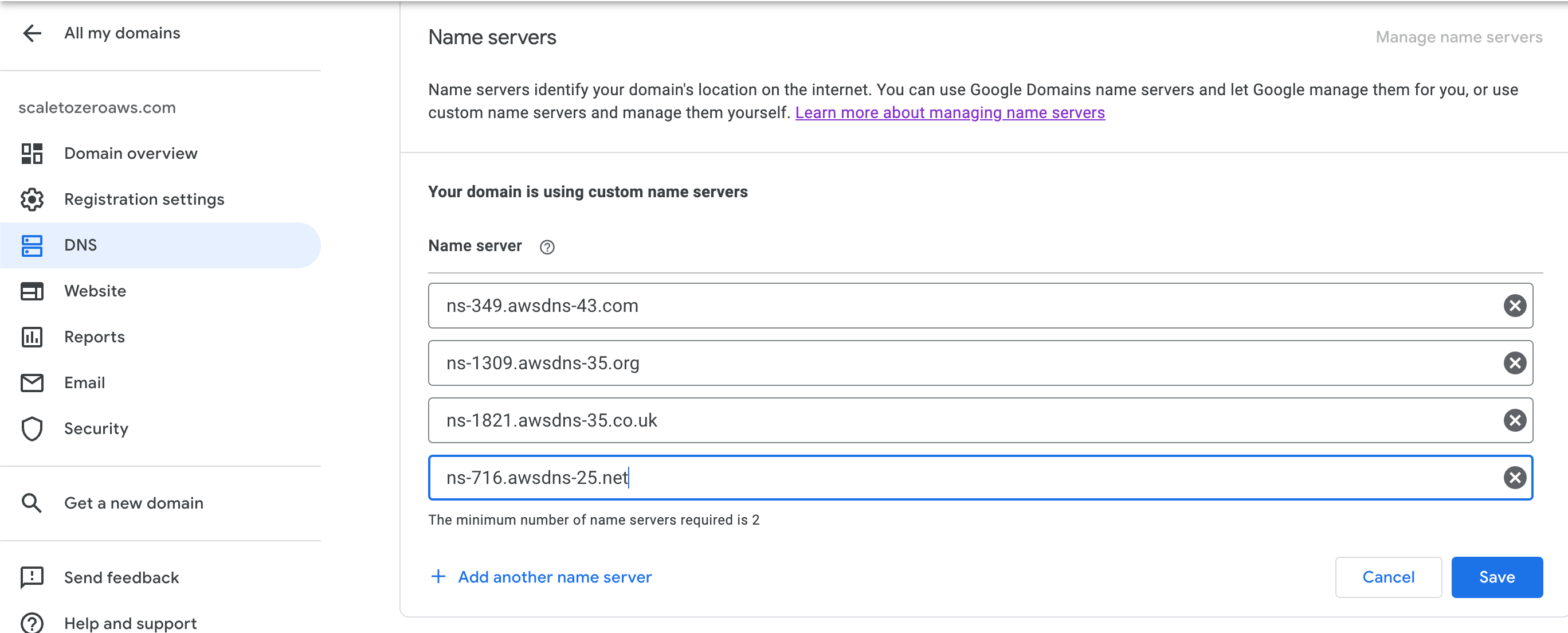Cancel name server changes
Image resolution: width=1568 pixels, height=633 pixels.
click(1388, 577)
